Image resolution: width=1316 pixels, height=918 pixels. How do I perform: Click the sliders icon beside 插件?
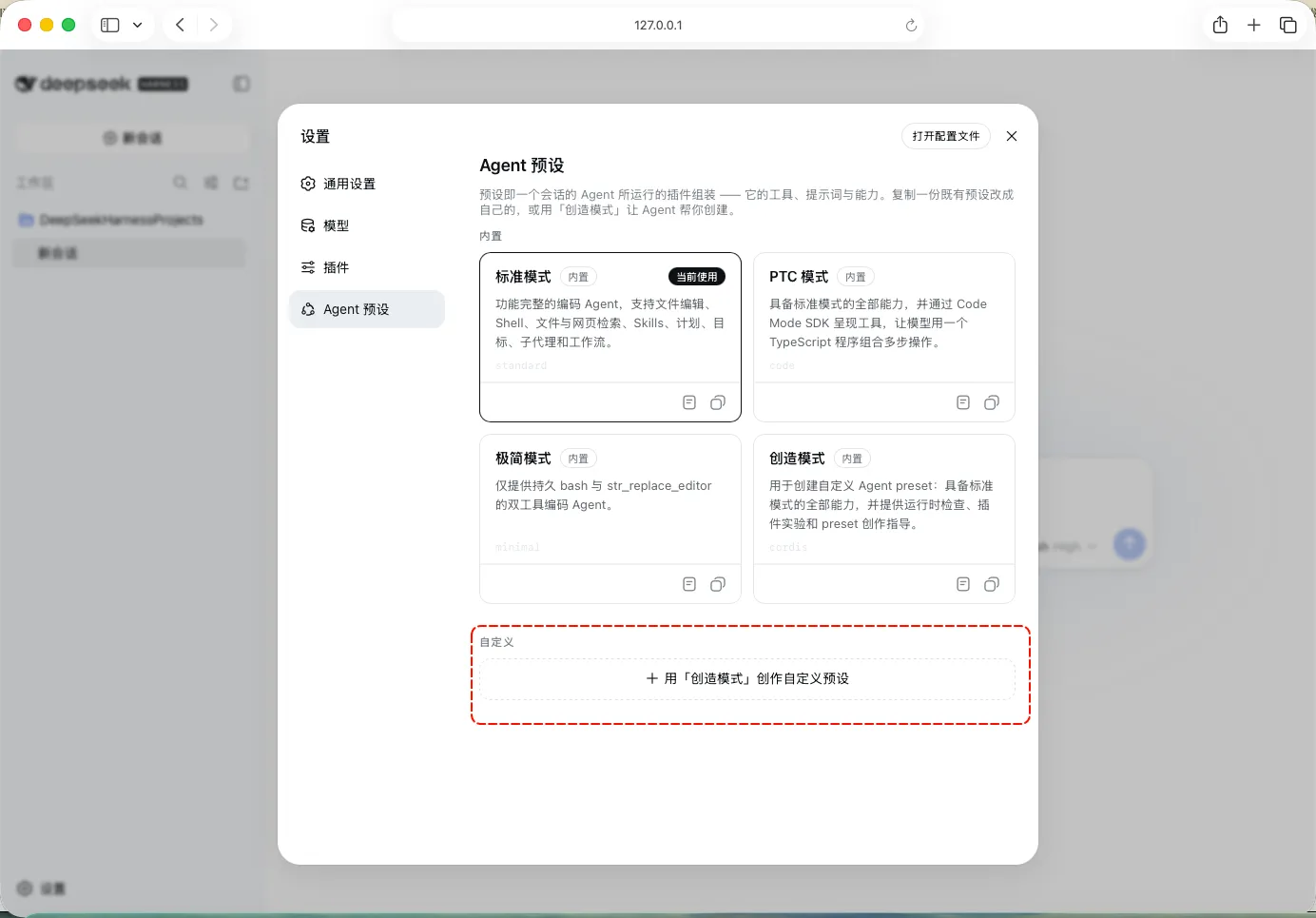[x=308, y=267]
